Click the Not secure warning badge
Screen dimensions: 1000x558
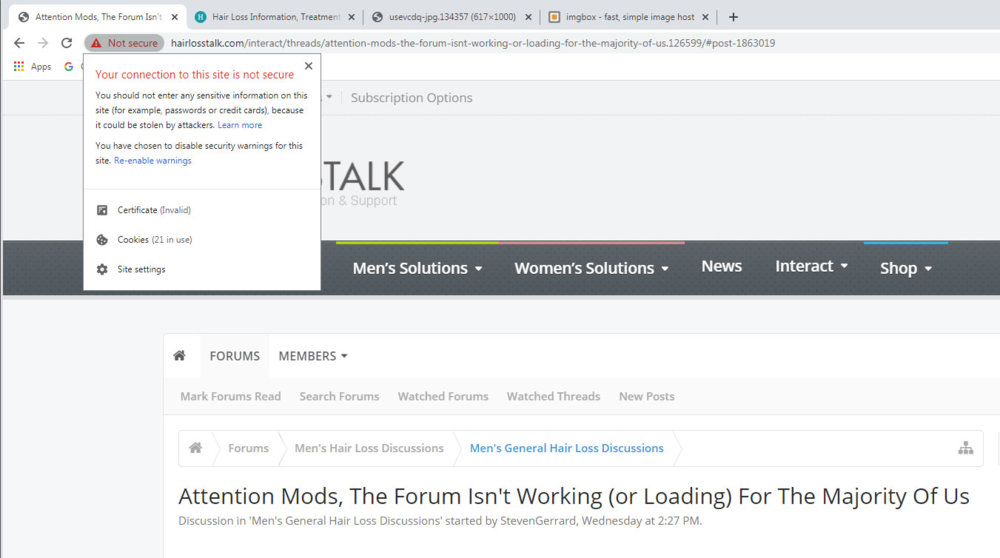pyautogui.click(x=124, y=43)
